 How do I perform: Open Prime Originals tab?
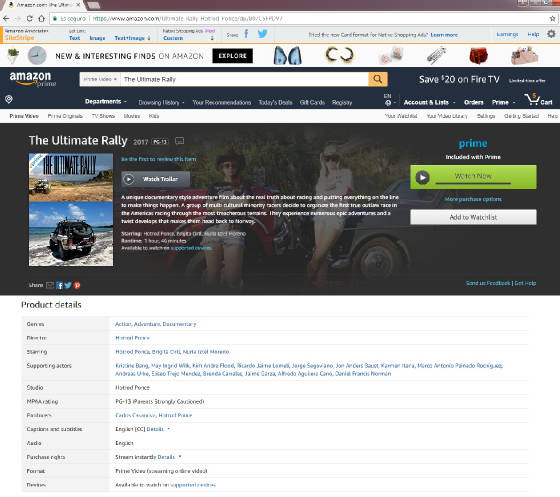coord(65,116)
